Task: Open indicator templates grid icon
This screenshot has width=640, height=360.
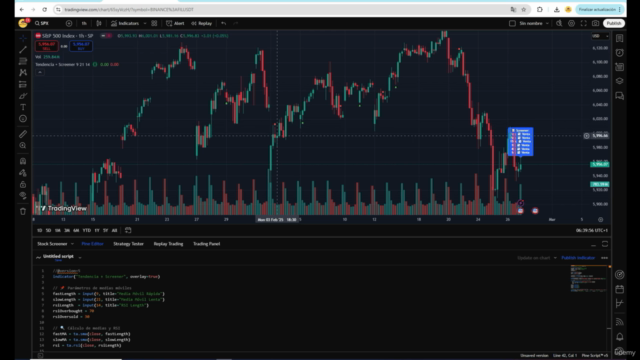Action: click(154, 23)
